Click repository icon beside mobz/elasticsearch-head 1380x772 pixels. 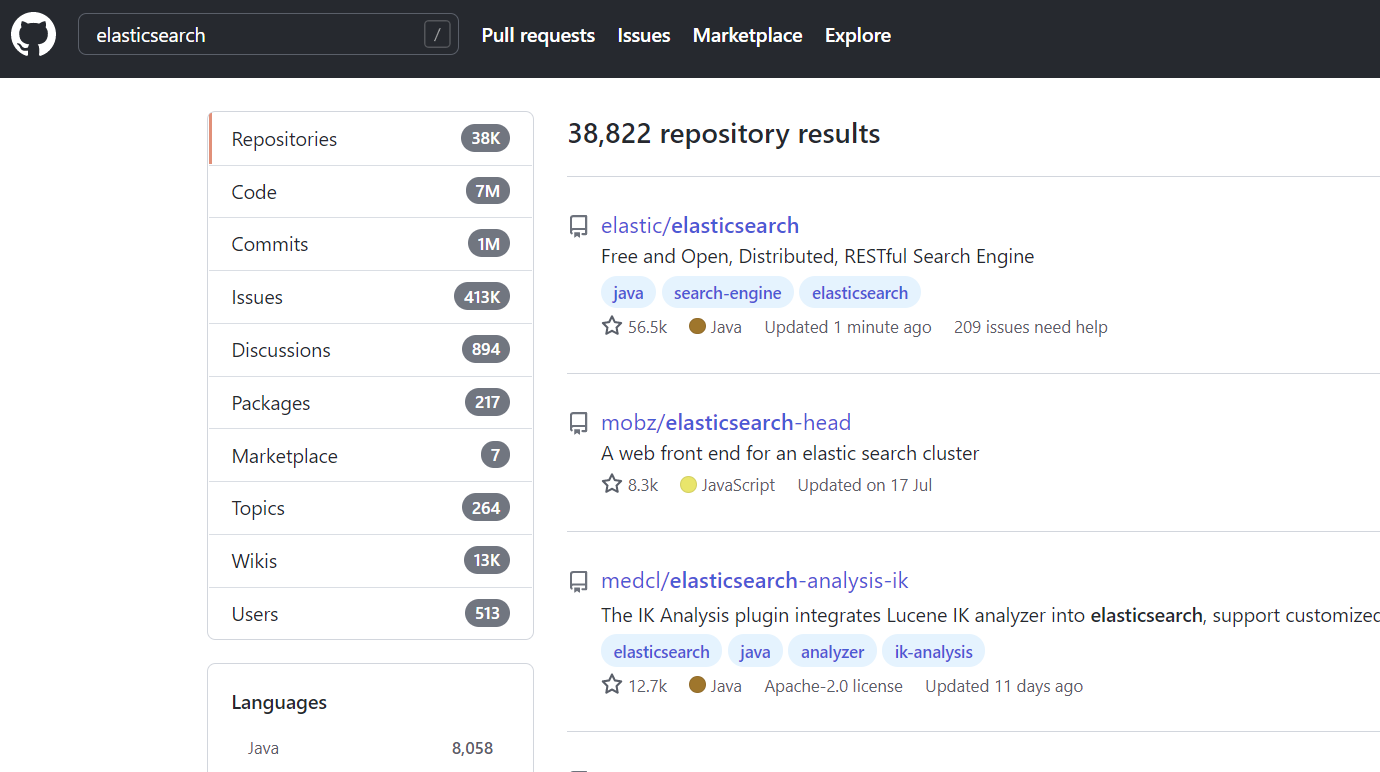[579, 423]
